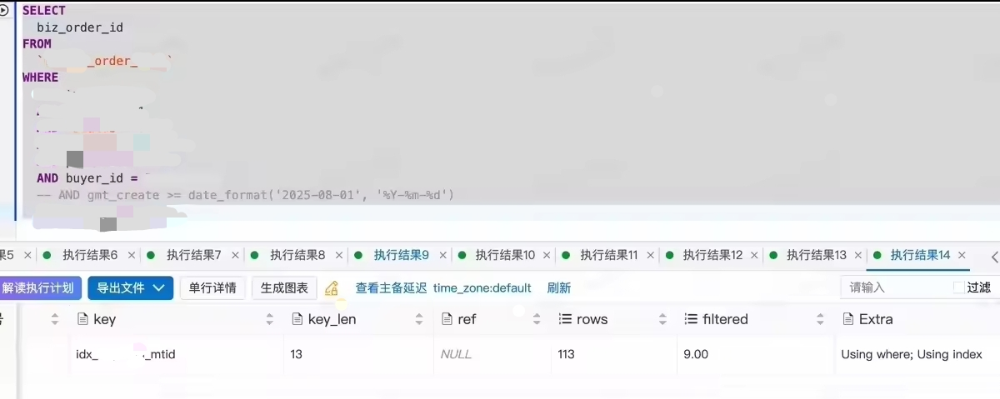Click the green status dot on 执行结果14
Image resolution: width=1000 pixels, height=399 pixels.
pyautogui.click(x=877, y=256)
